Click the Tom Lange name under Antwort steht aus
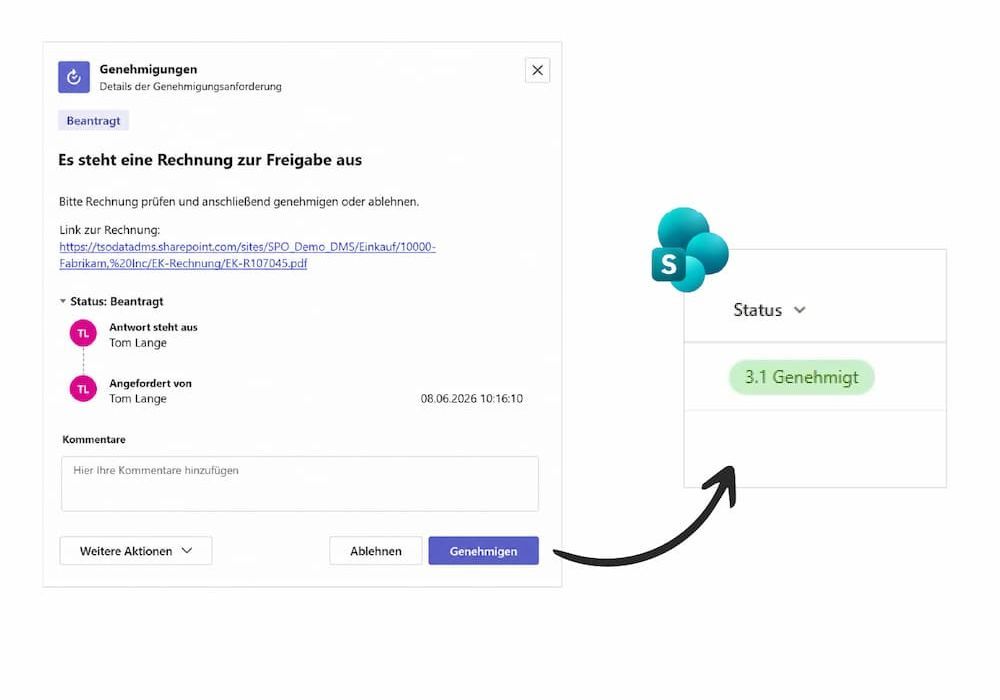 (138, 343)
